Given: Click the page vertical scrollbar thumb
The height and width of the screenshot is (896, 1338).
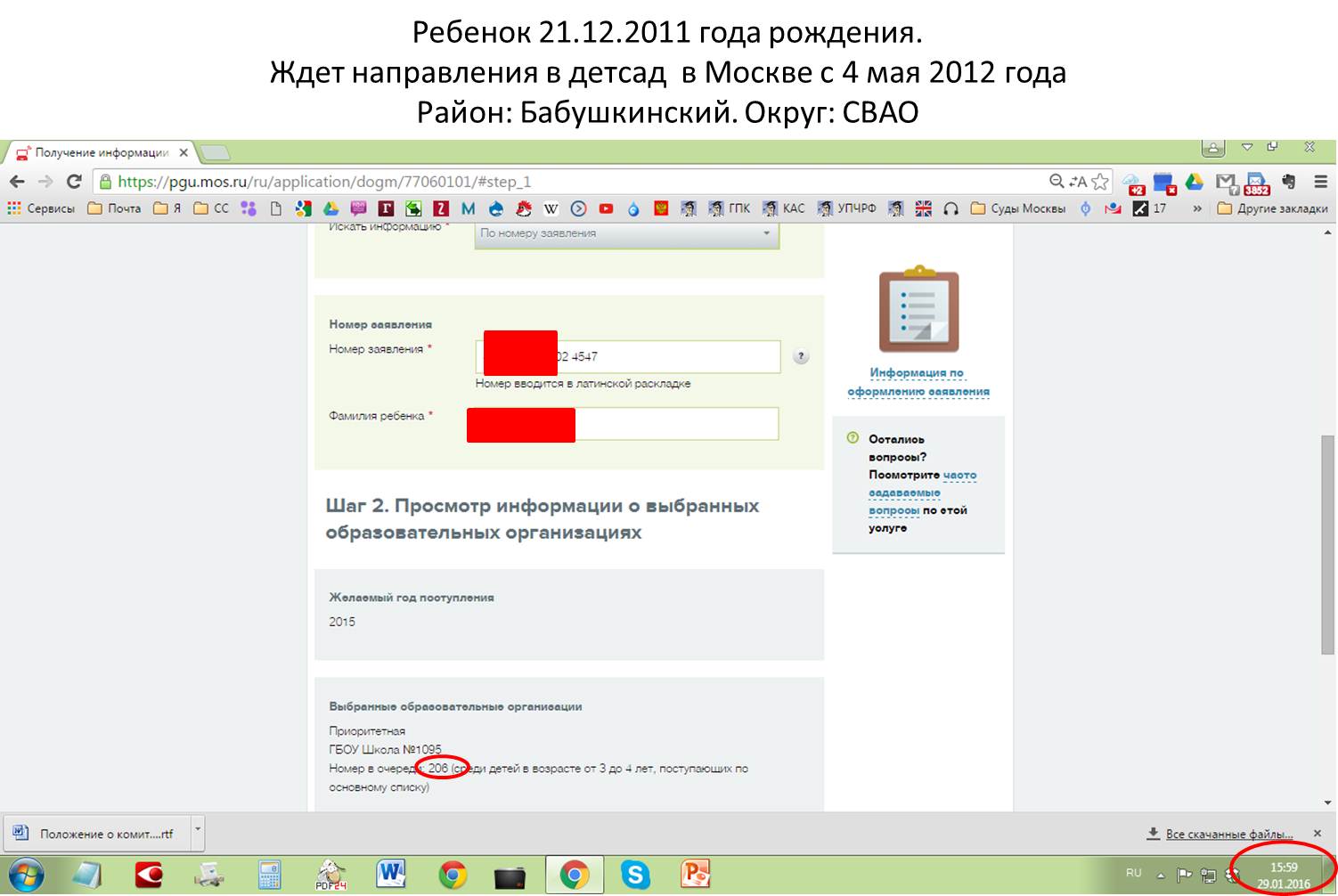Looking at the screenshot, I should click(1327, 545).
